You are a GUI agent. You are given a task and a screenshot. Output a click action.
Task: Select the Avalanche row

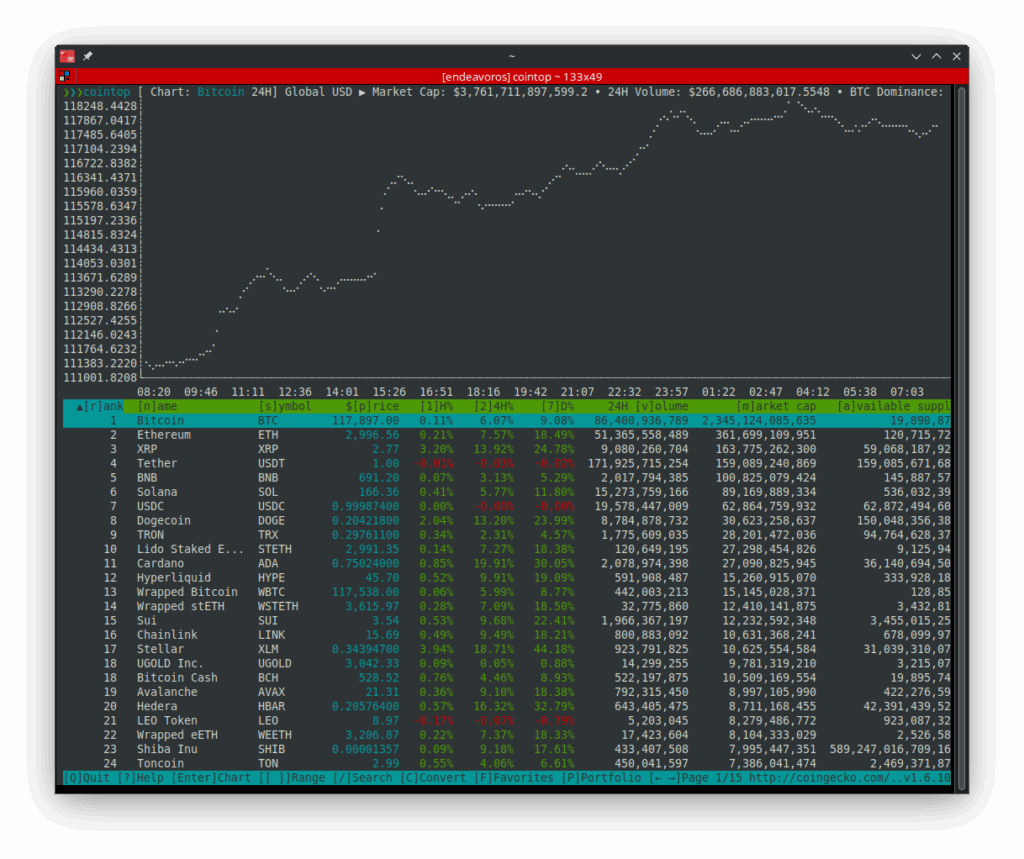click(507, 693)
